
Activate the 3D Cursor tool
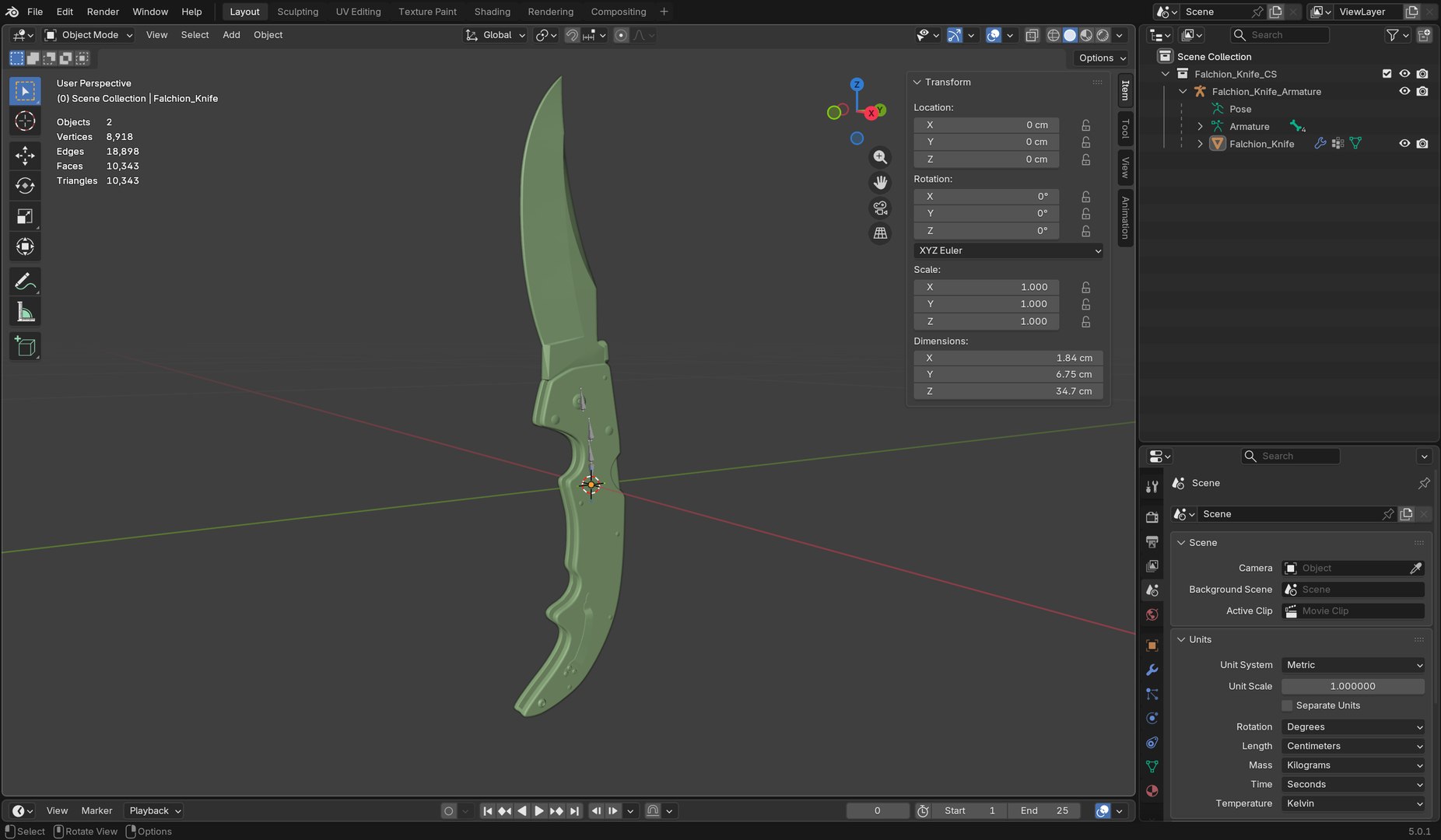25,121
